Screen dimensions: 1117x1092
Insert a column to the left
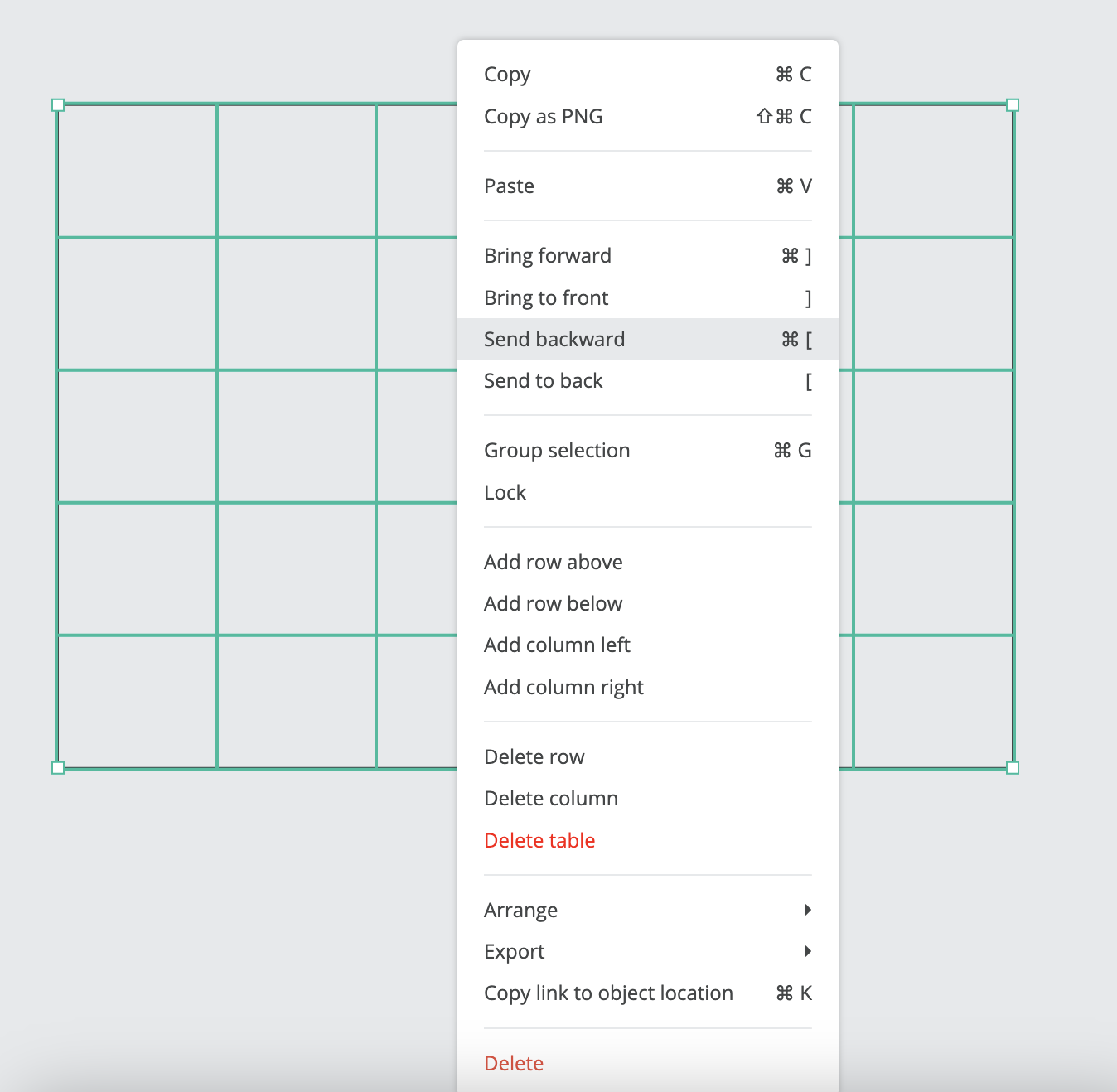[x=648, y=645]
